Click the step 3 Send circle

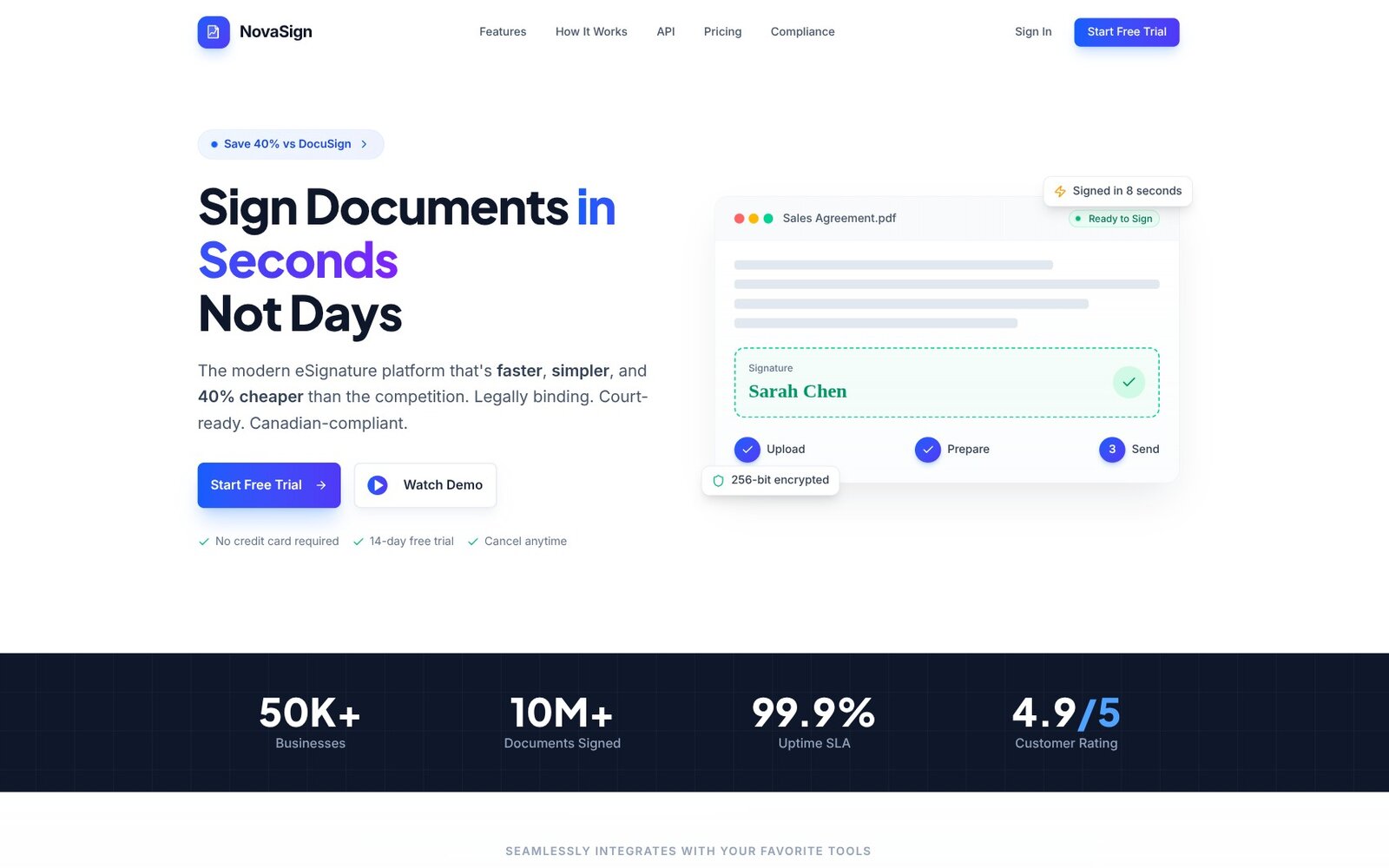point(1112,450)
